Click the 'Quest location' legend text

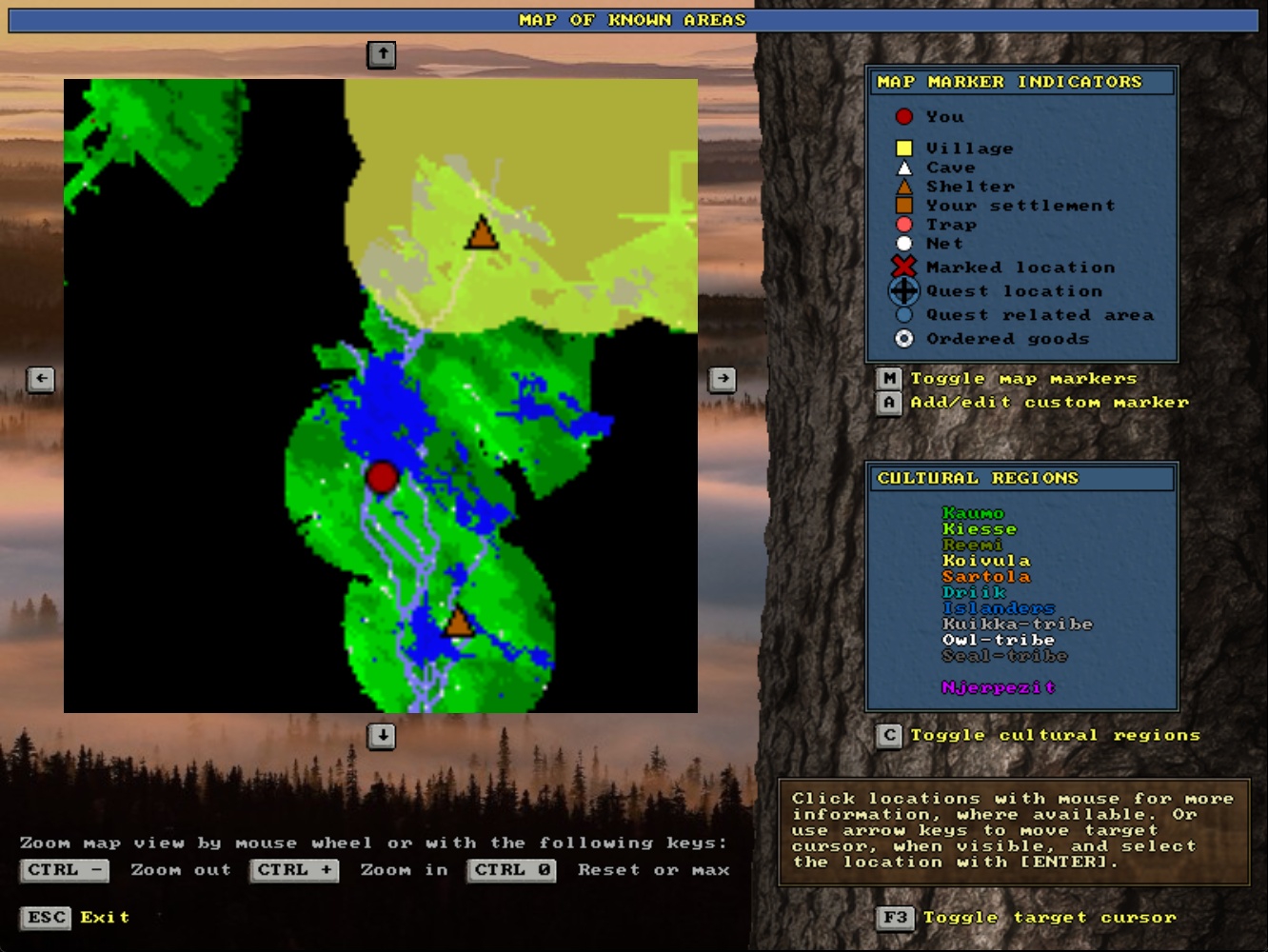click(x=1014, y=291)
